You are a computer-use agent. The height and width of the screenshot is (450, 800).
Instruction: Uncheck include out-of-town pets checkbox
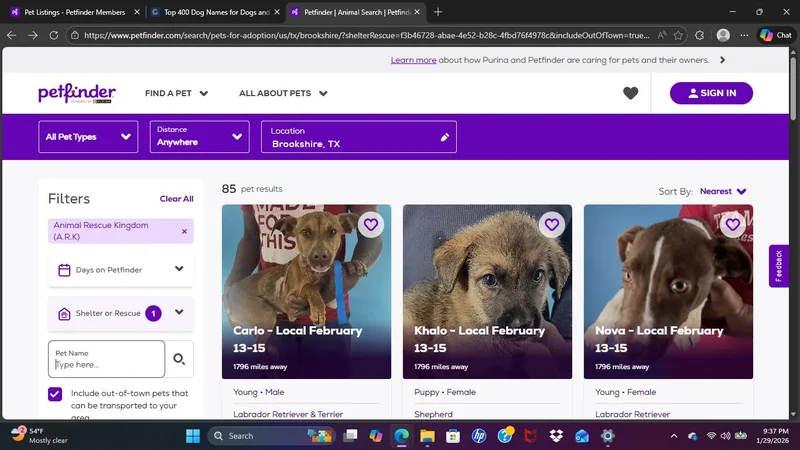(55, 394)
